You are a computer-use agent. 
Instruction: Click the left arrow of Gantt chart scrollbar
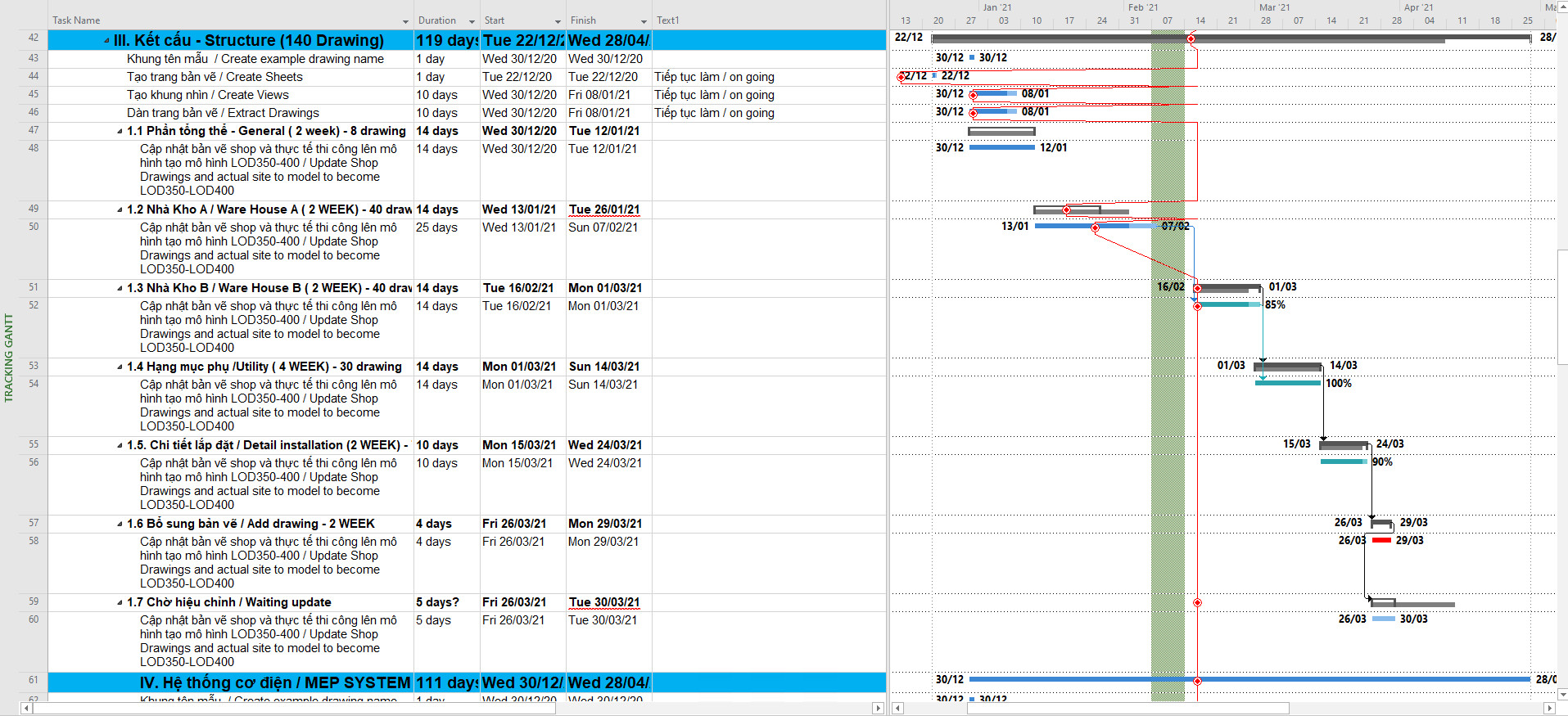897,708
